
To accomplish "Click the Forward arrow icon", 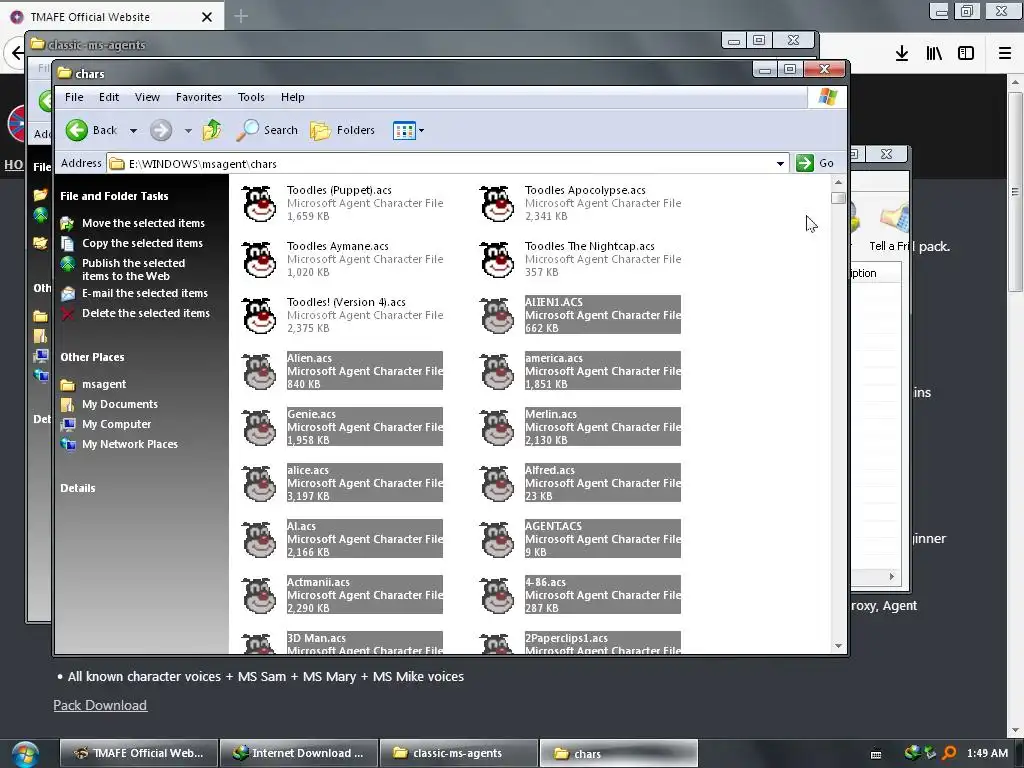I will [x=161, y=130].
